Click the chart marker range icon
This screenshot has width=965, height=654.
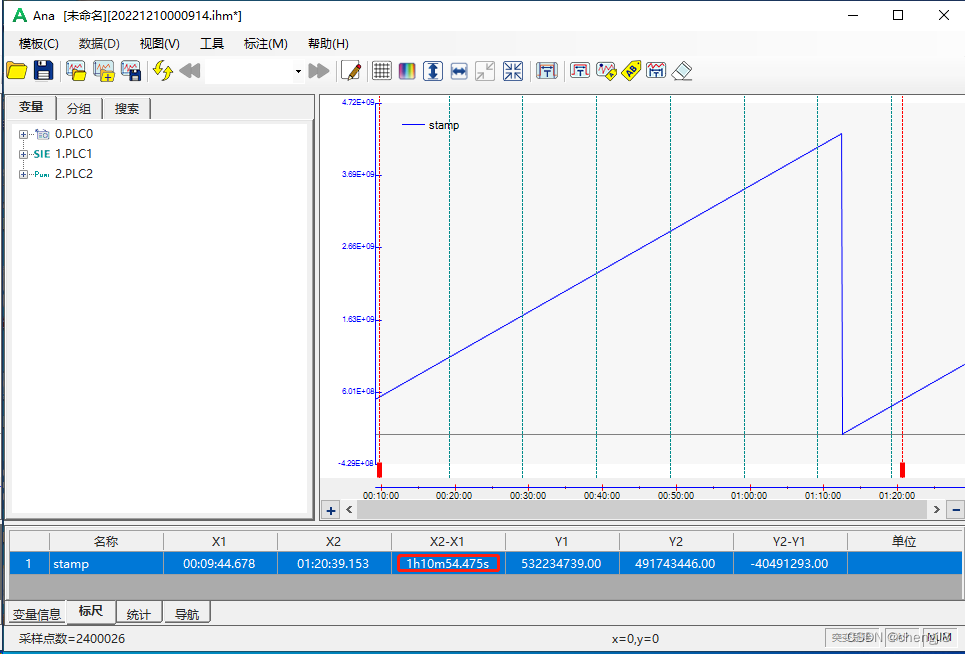pyautogui.click(x=656, y=71)
